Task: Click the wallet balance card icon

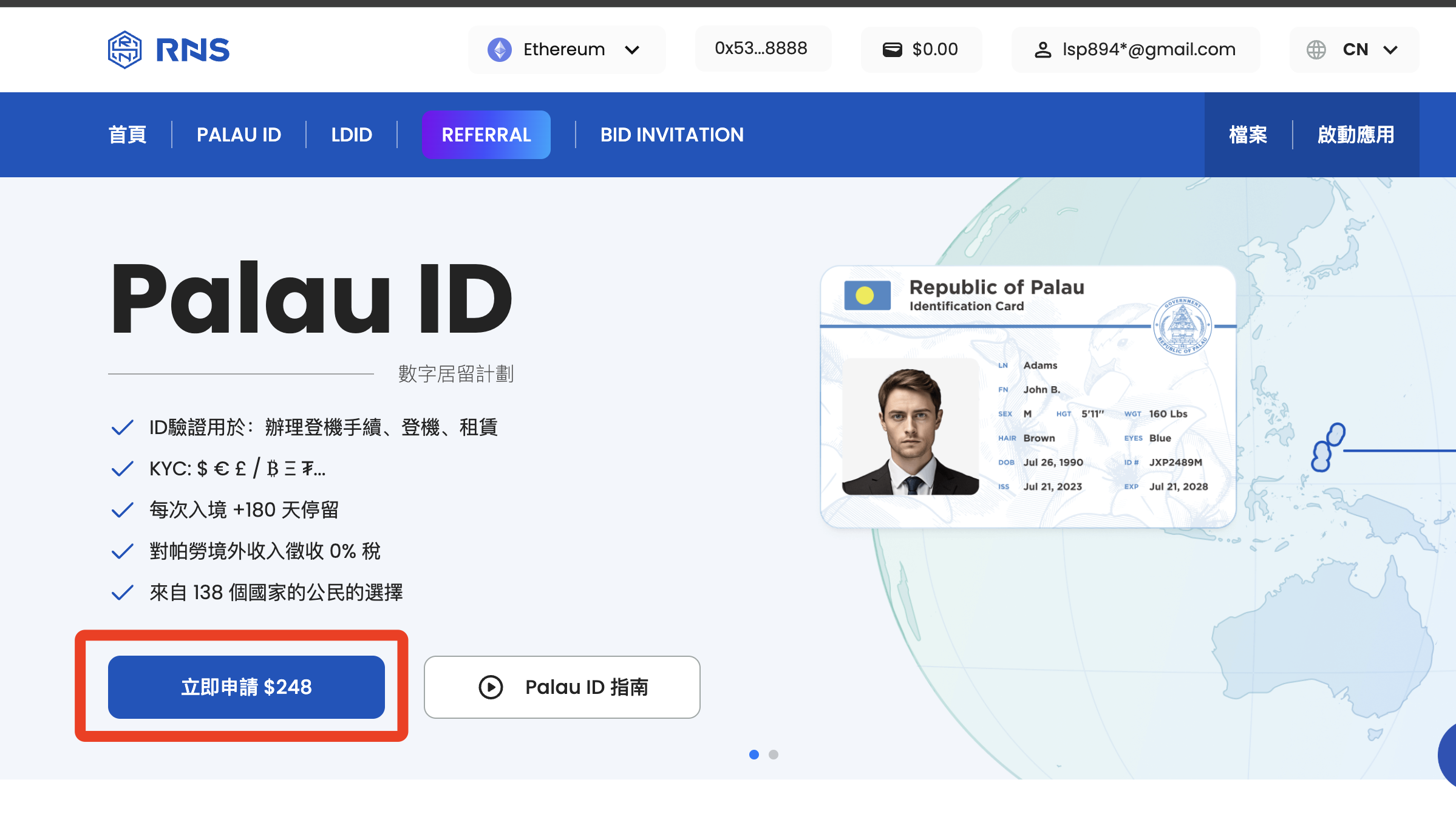Action: pos(892,49)
